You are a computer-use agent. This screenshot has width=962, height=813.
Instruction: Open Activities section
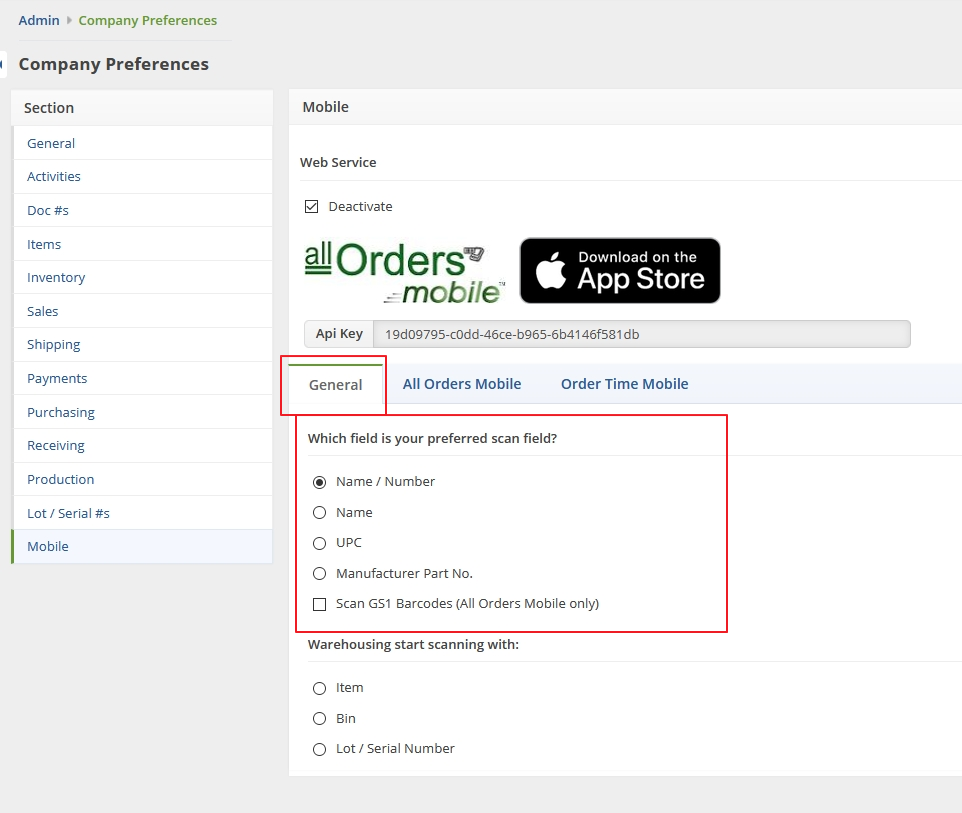point(142,177)
